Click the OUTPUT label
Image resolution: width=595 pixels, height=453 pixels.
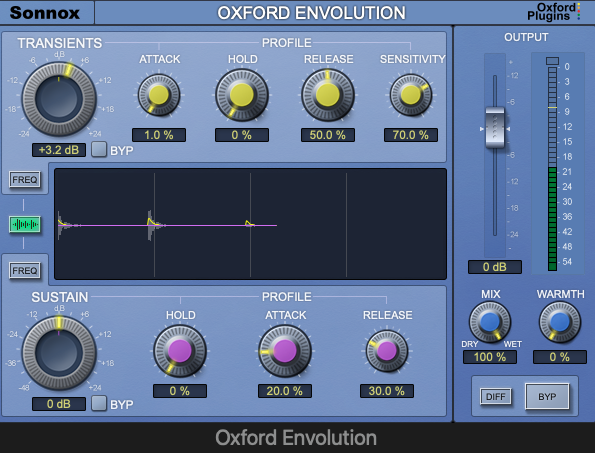pyautogui.click(x=526, y=37)
